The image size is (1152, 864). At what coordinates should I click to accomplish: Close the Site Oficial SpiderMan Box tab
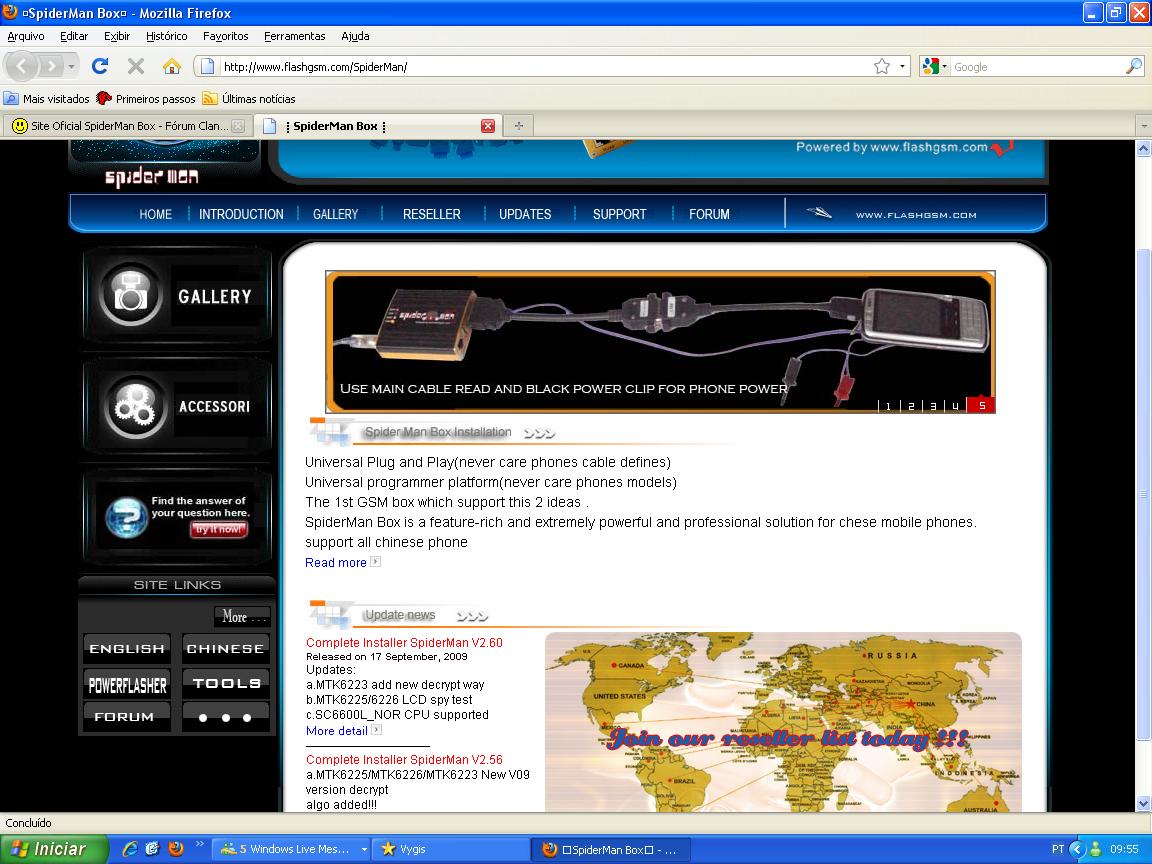pyautogui.click(x=238, y=126)
